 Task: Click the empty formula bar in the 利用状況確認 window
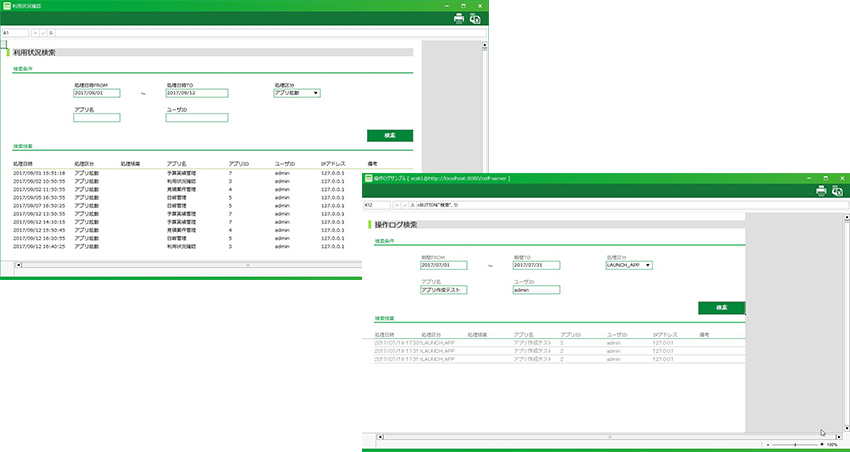pyautogui.click(x=271, y=33)
